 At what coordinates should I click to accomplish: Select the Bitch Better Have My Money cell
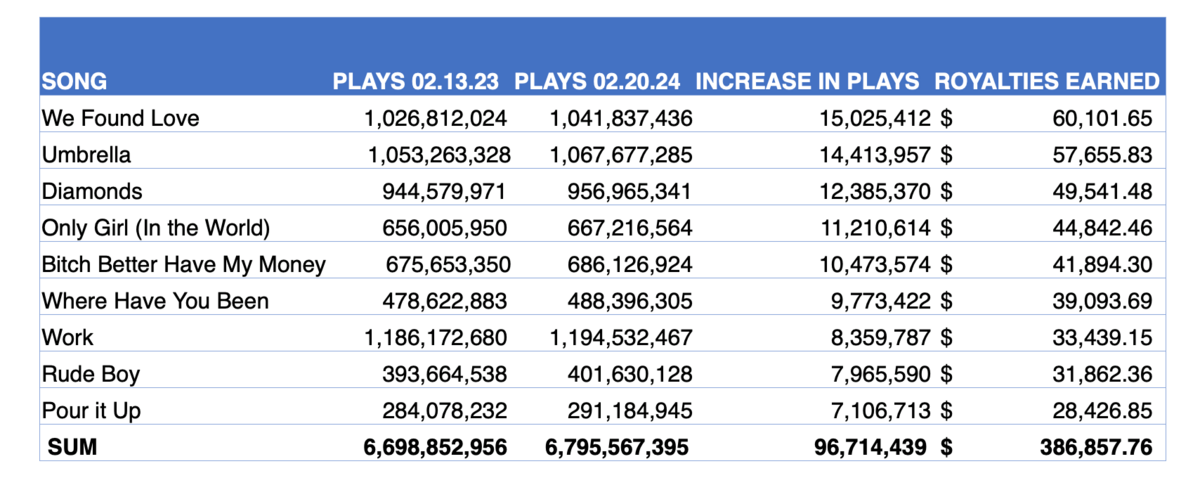coord(184,265)
